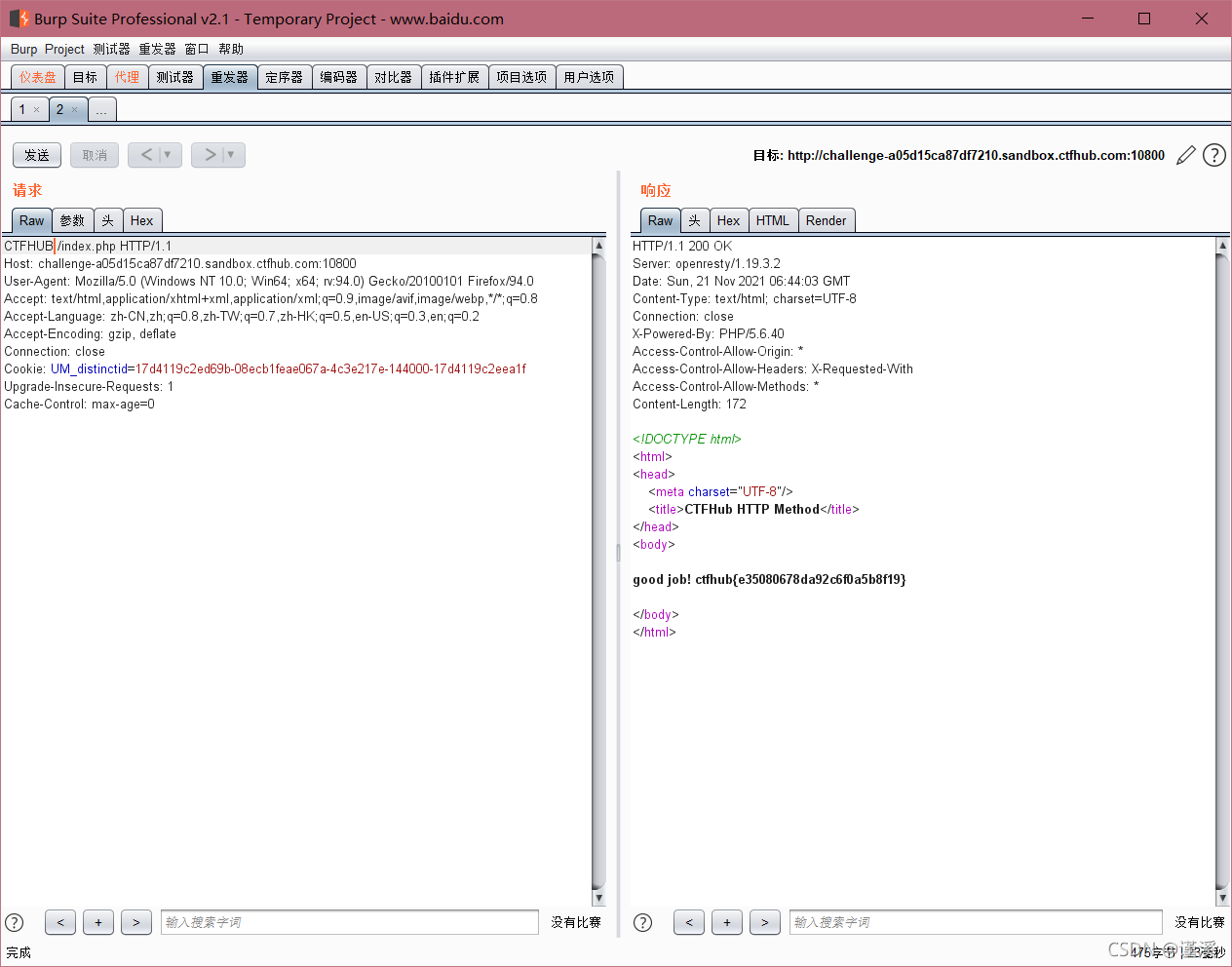Focus the response search term input field
Screen dimensions: 1232x967
point(976,922)
